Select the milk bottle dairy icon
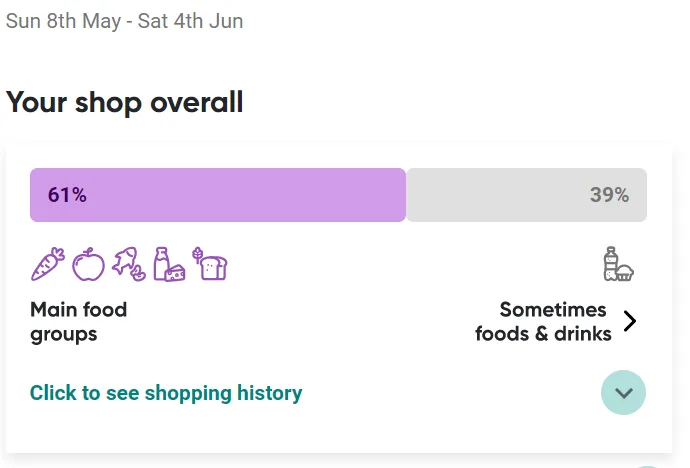Screen dimensions: 690x468 pos(161,264)
